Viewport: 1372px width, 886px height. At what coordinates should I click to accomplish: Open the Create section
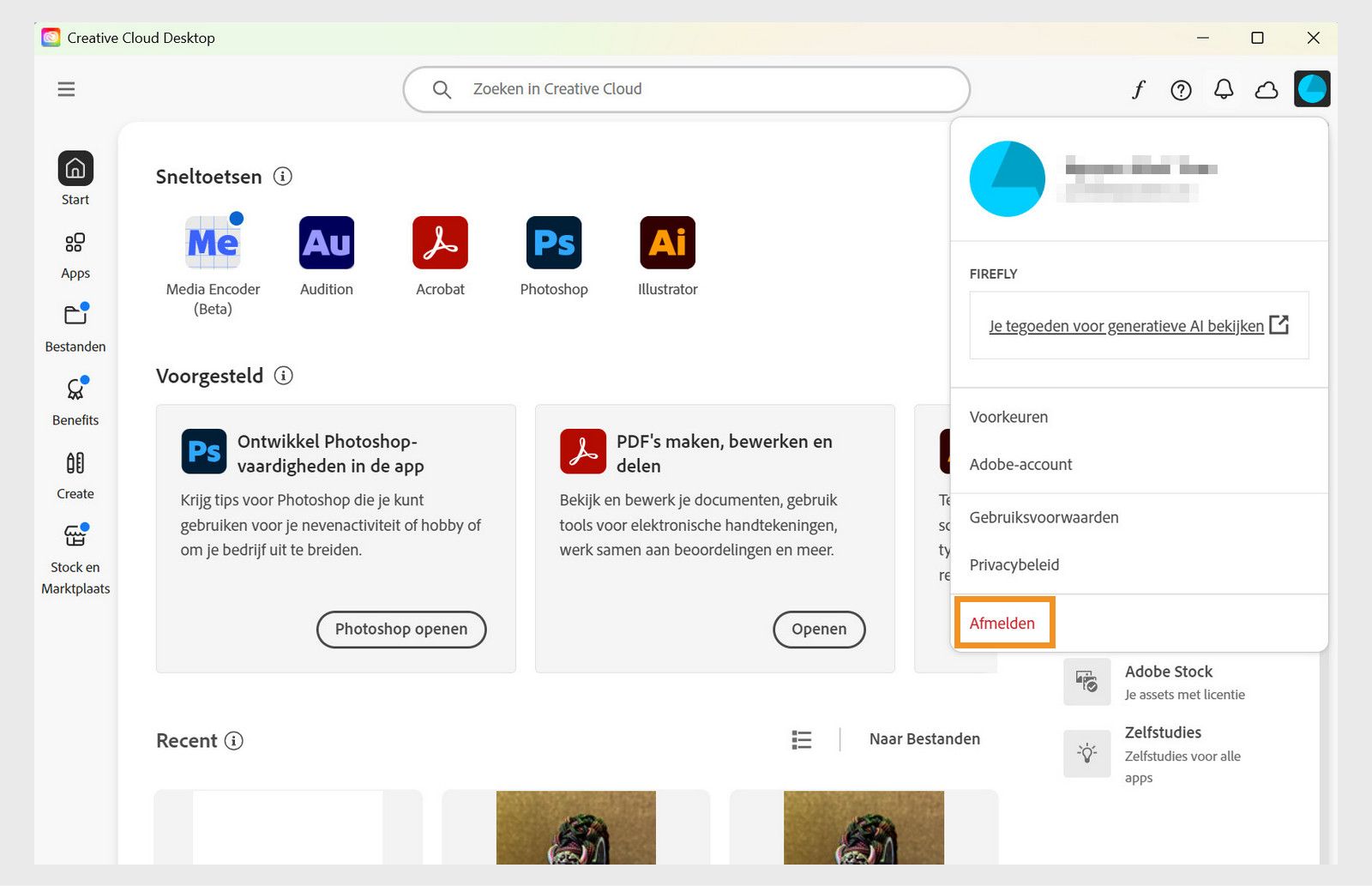[75, 475]
